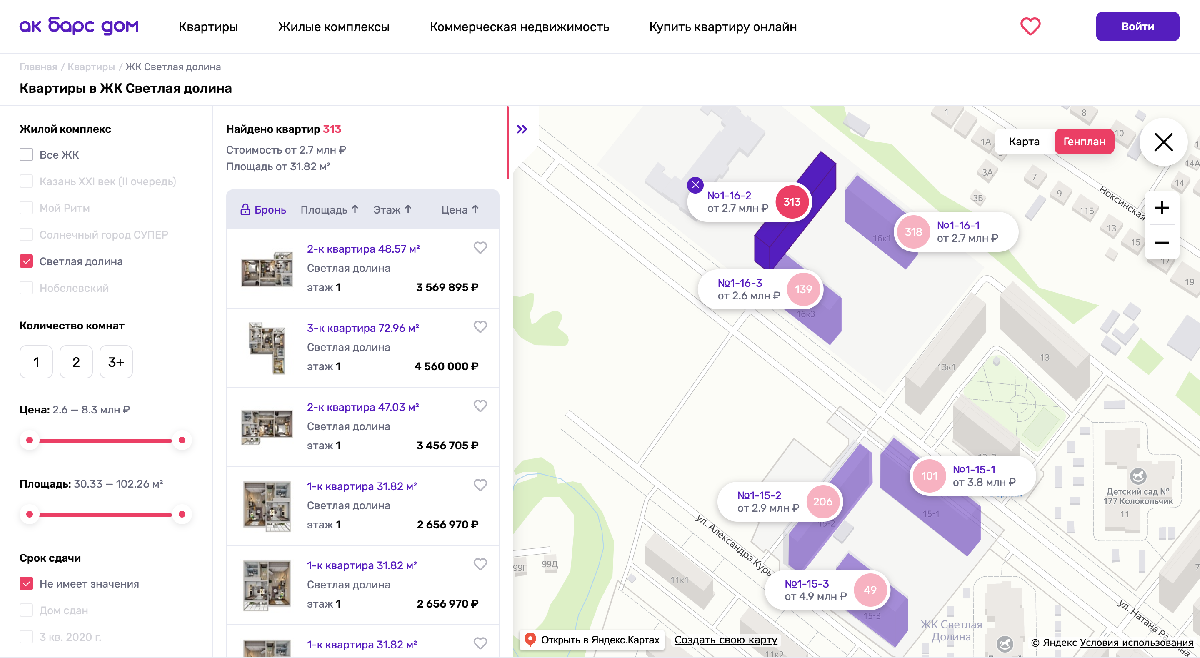Image resolution: width=1200 pixels, height=658 pixels.
Task: Open Условия использования link
Action: (1137, 643)
